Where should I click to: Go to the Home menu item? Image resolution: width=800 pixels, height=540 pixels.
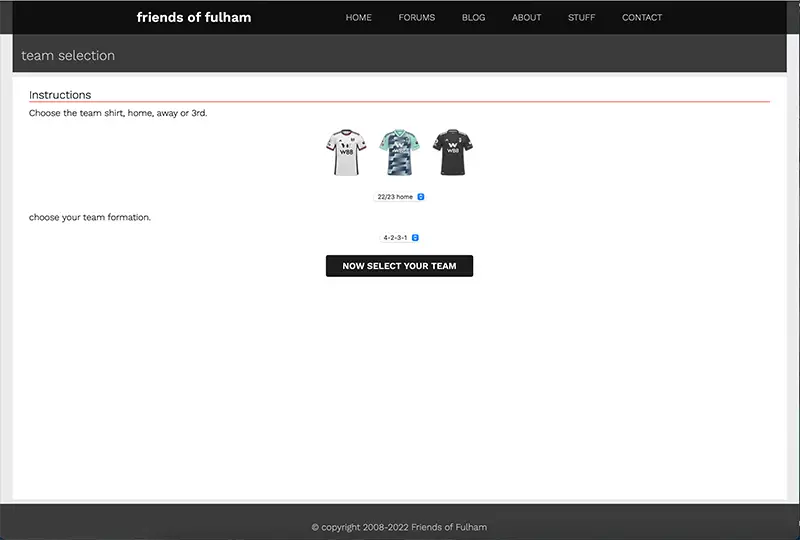coord(358,17)
